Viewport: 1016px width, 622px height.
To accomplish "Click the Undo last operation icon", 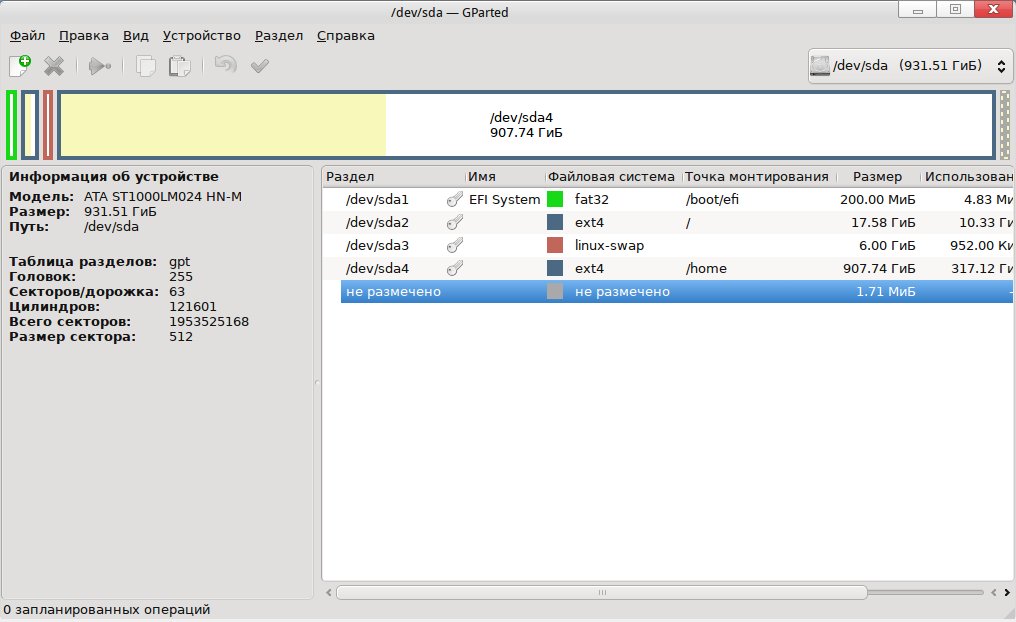I will click(x=225, y=64).
